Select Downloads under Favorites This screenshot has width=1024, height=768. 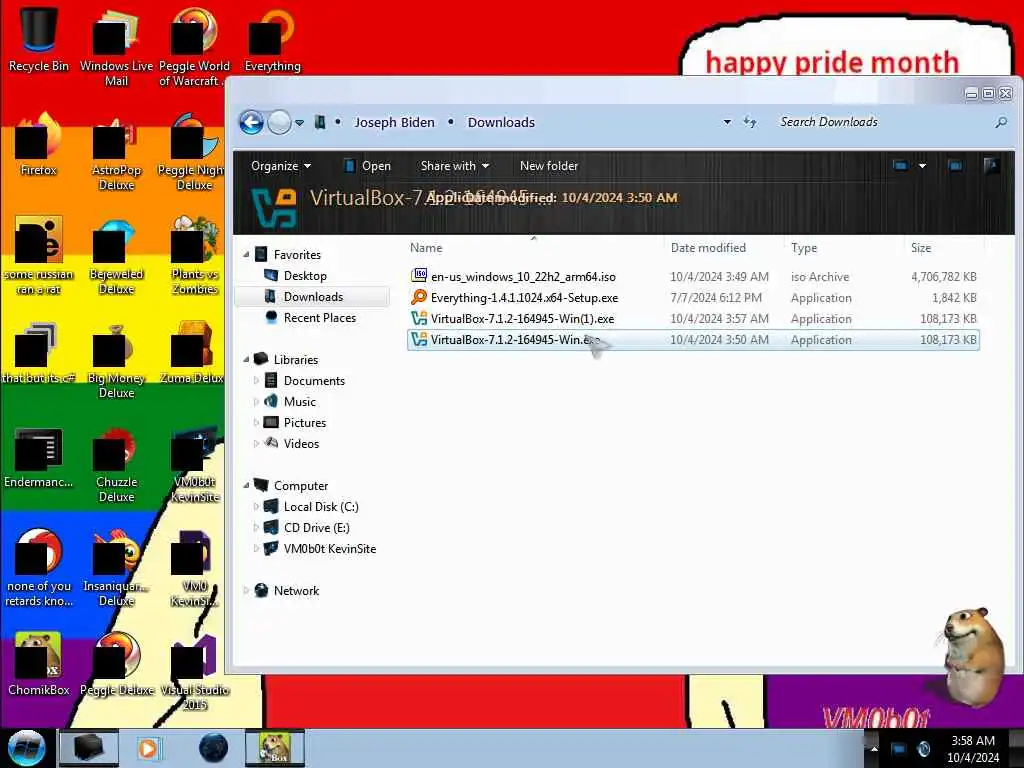click(313, 296)
